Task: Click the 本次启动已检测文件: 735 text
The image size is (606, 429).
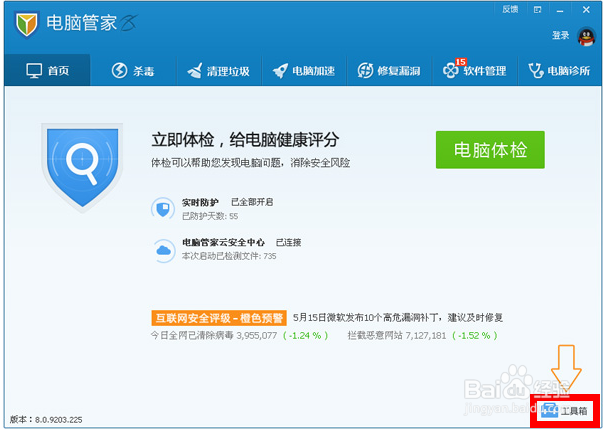Action: pyautogui.click(x=229, y=256)
